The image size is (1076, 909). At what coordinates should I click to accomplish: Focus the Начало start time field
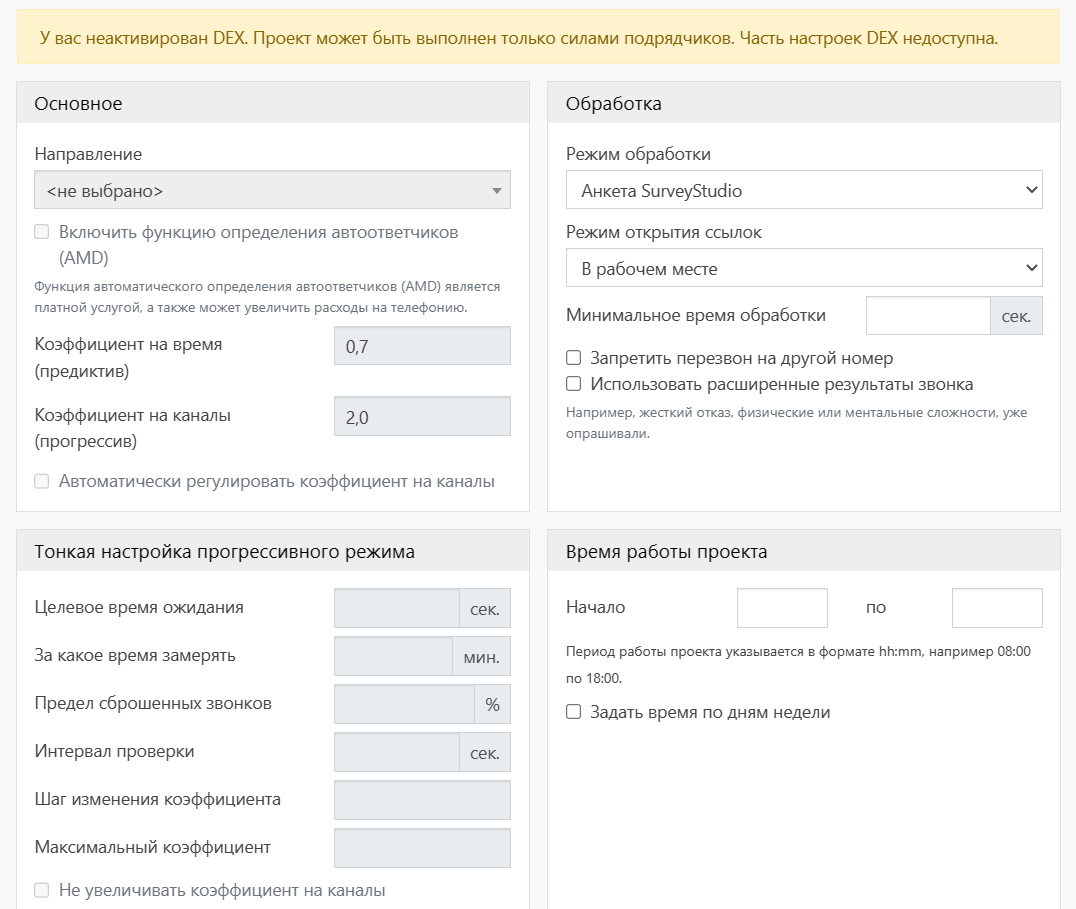[782, 608]
